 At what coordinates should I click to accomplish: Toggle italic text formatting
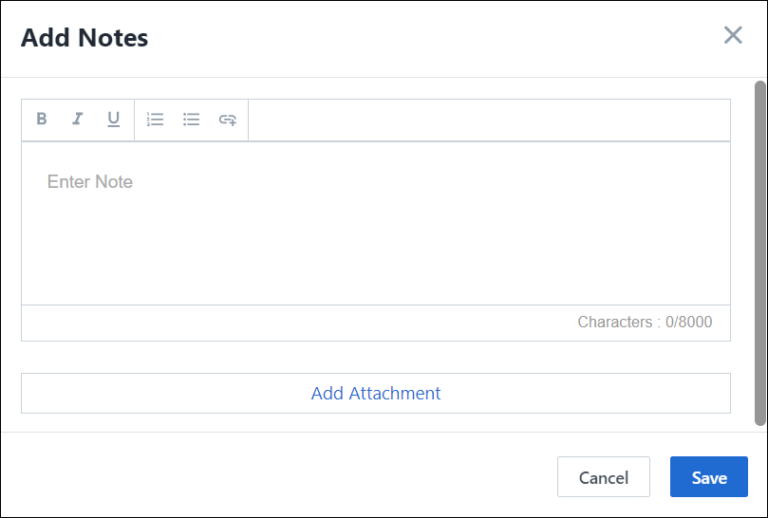tap(77, 120)
